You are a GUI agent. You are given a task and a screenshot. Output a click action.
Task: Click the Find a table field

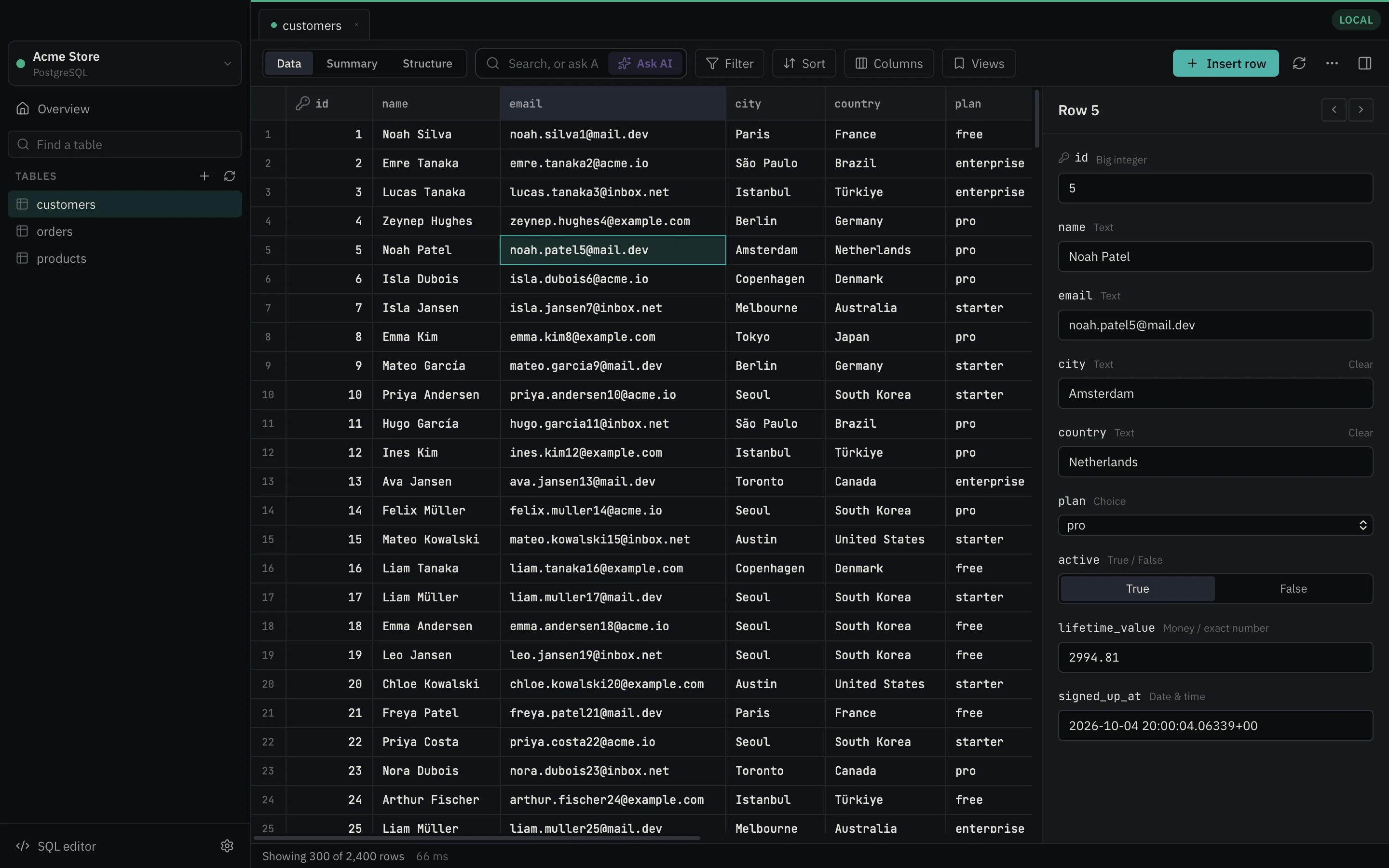(x=124, y=144)
